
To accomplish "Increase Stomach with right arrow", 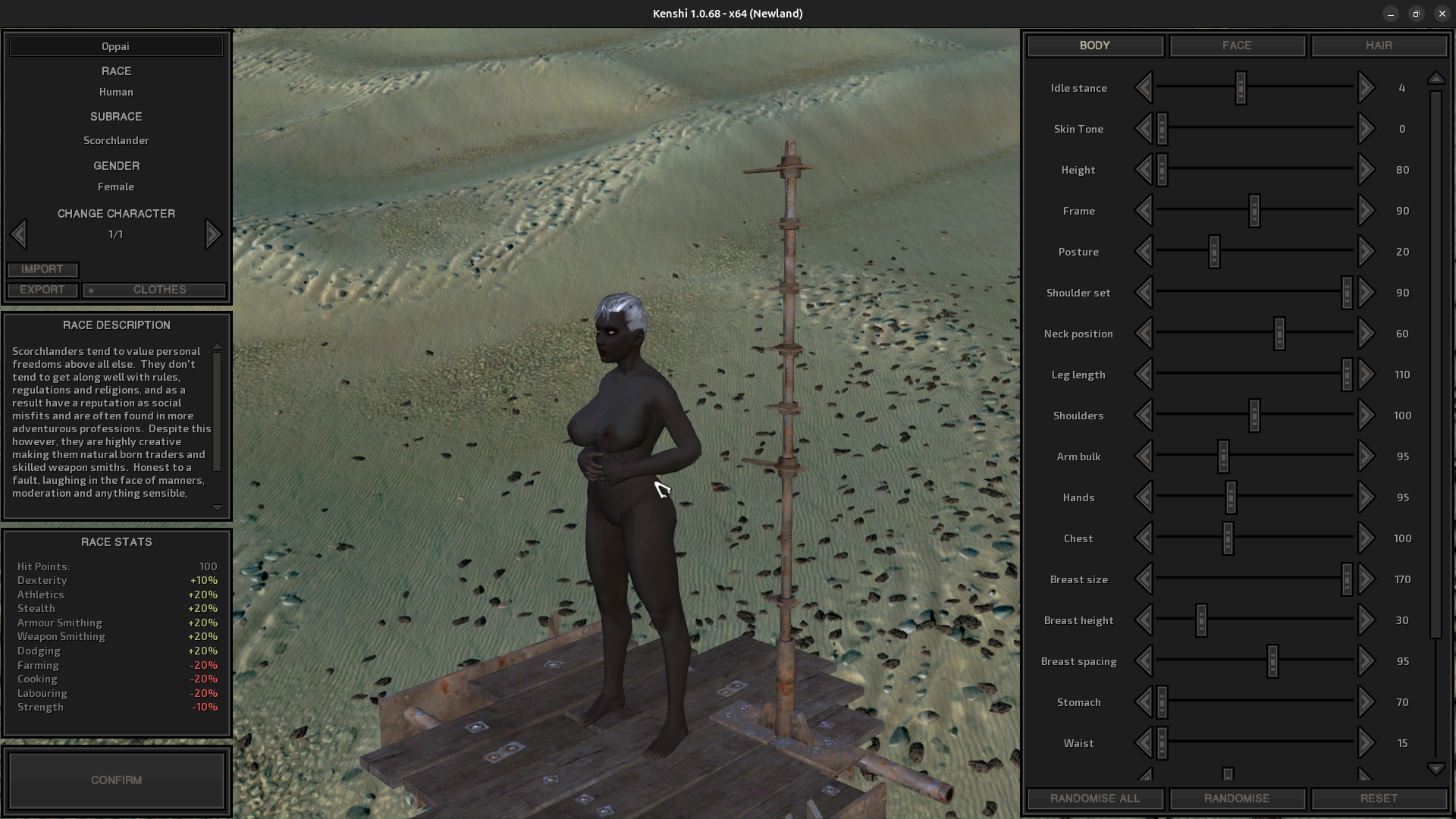I will click(1366, 702).
